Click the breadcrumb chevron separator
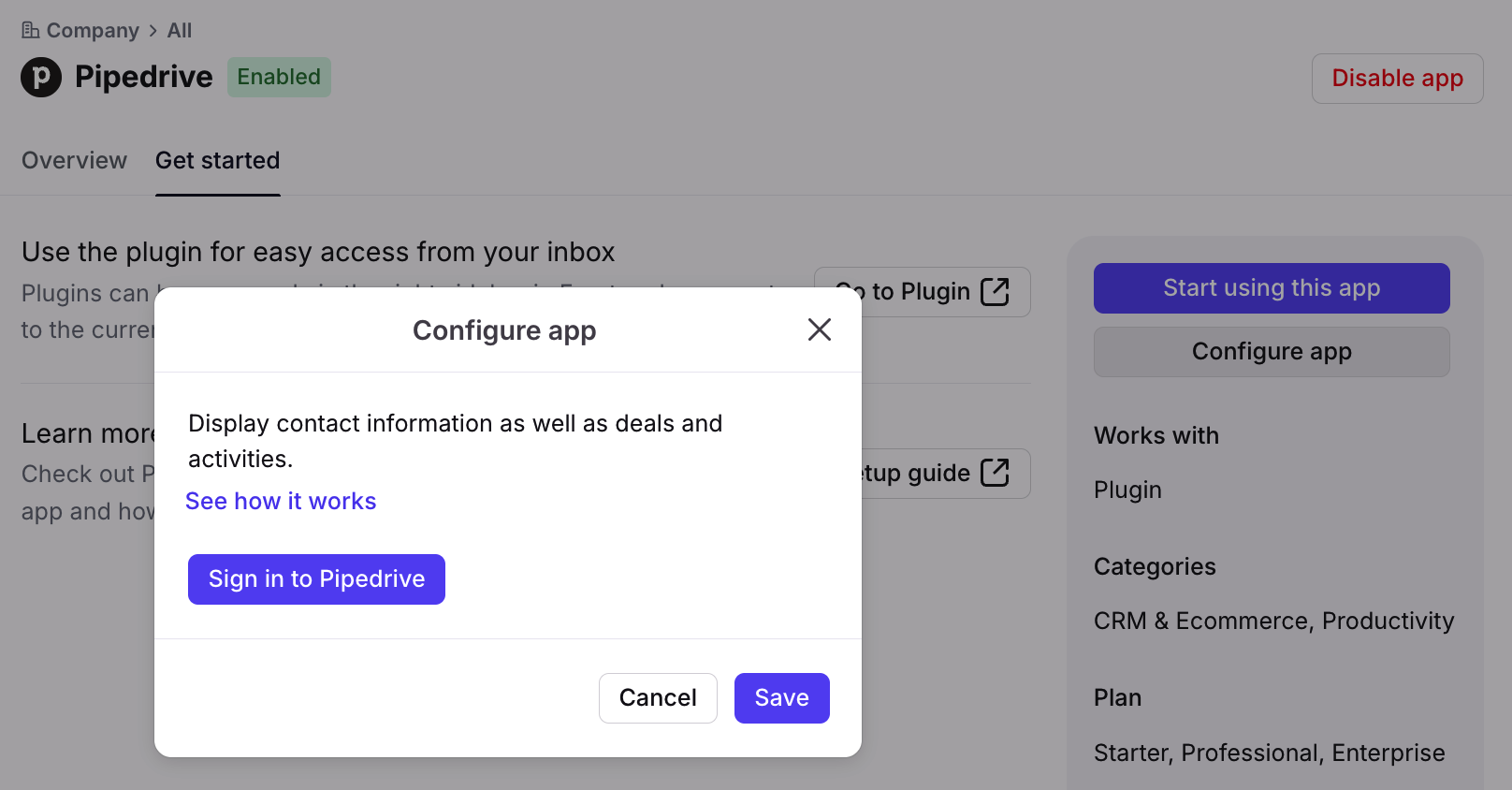The height and width of the screenshot is (790, 1512). point(153,31)
